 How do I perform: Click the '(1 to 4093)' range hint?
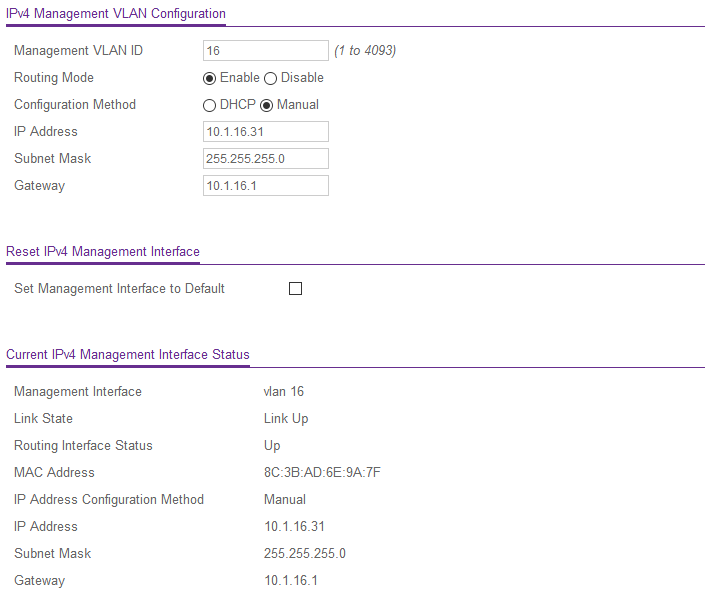point(365,50)
